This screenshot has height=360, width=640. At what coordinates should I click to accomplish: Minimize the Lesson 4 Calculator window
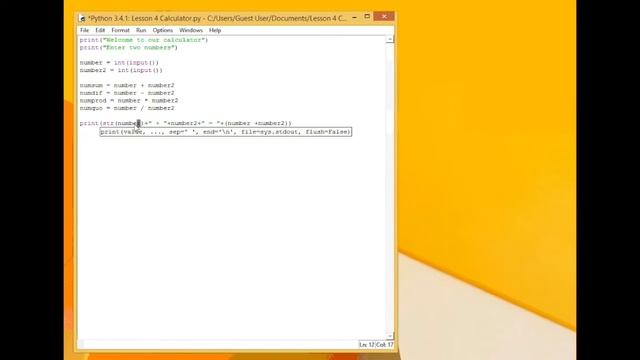point(354,17)
